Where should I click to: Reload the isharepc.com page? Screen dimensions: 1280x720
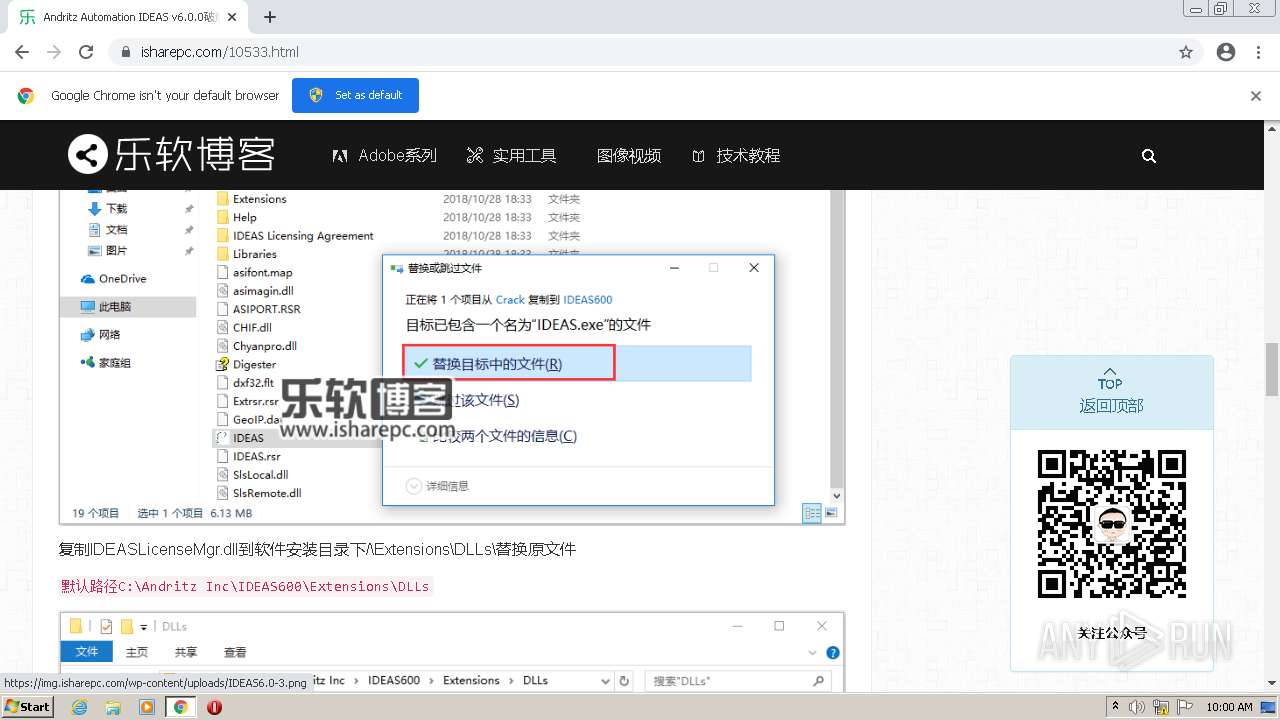[86, 52]
